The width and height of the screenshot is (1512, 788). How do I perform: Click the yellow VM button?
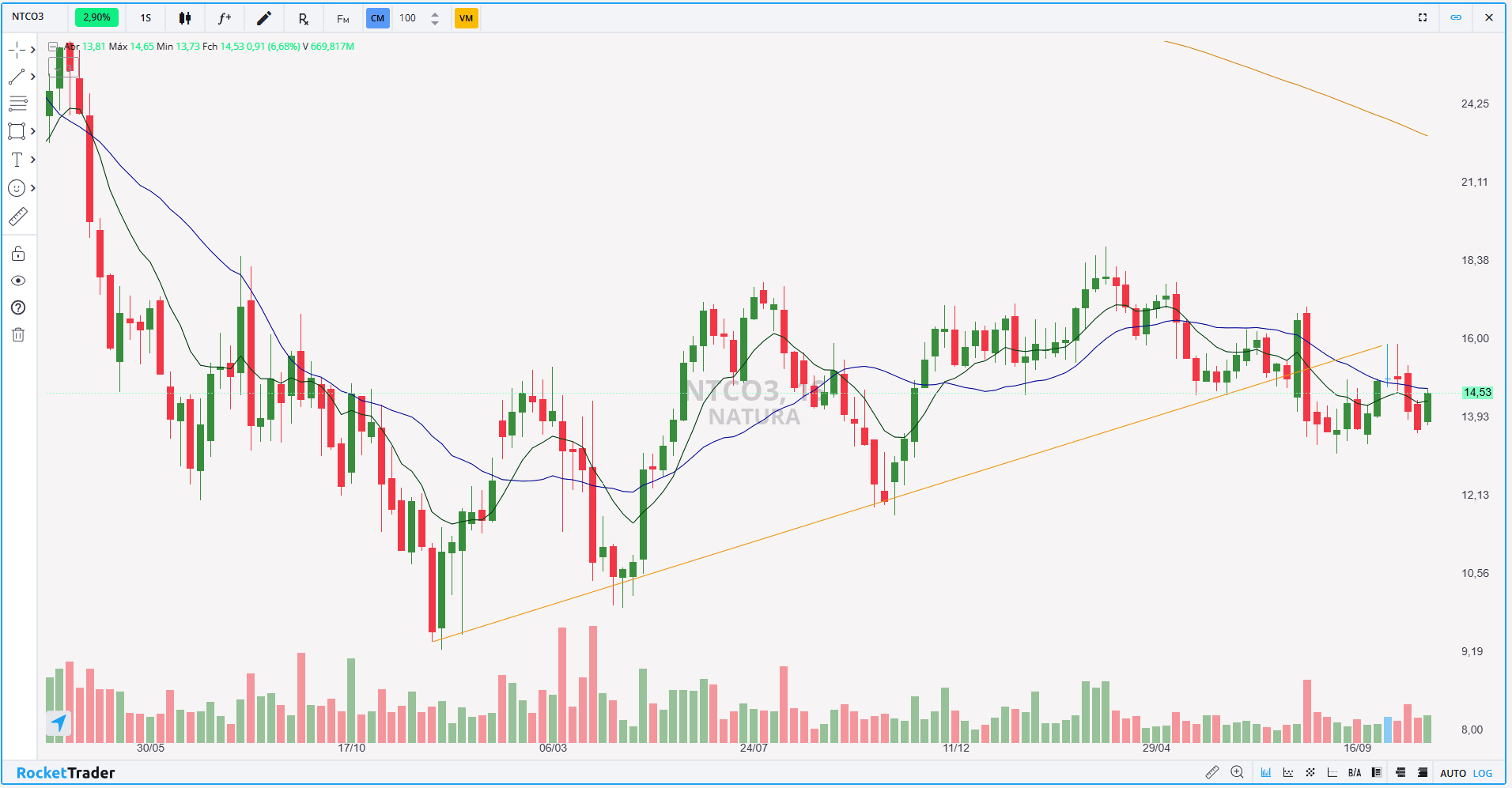(466, 18)
